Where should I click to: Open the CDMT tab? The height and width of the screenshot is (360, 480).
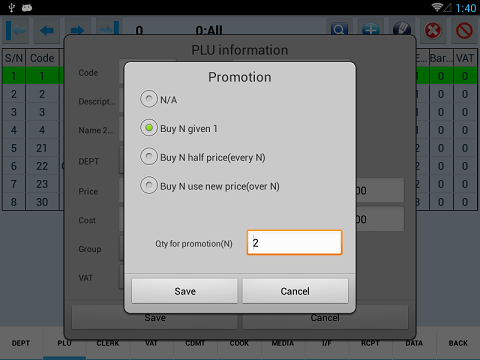coord(195,343)
